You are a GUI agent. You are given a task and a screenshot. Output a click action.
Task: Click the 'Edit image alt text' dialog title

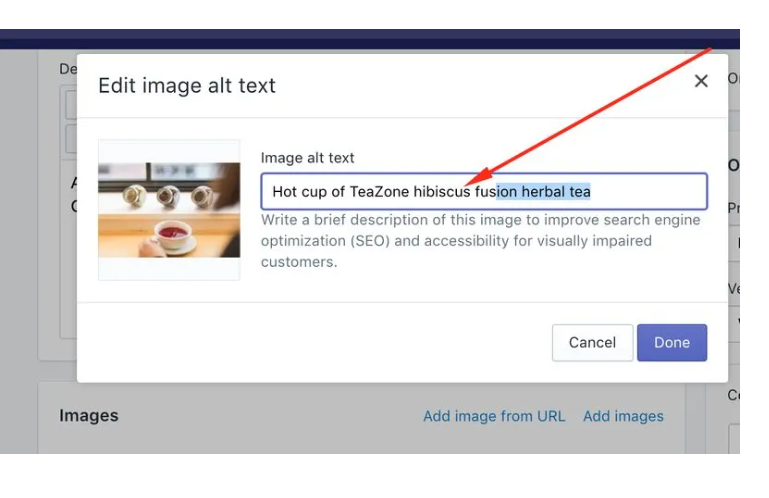pos(187,85)
